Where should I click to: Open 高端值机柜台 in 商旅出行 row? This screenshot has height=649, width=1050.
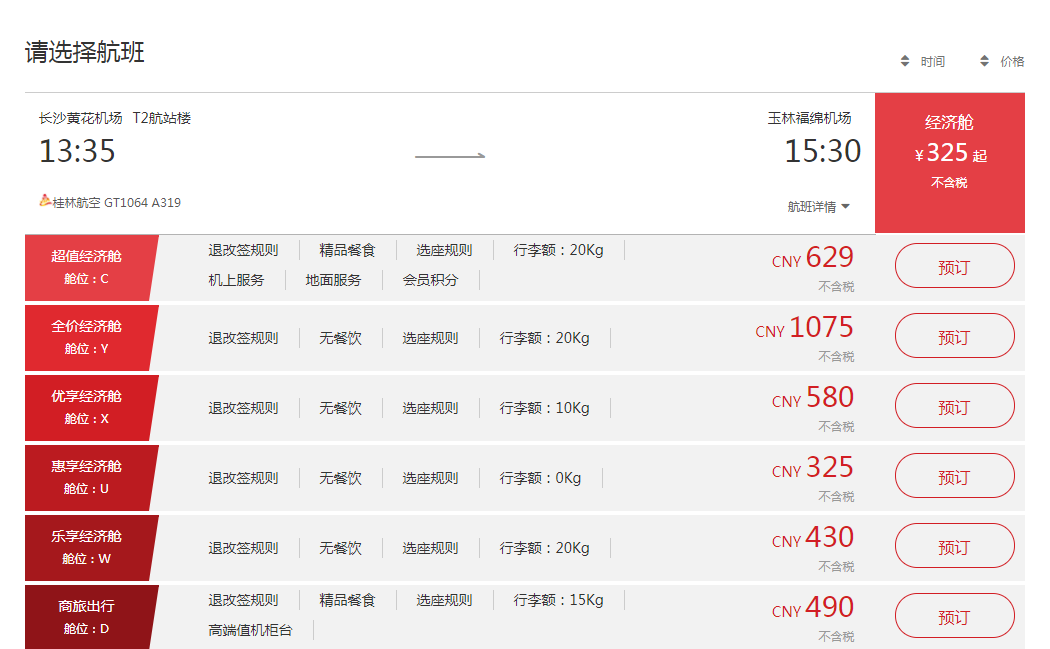click(250, 630)
